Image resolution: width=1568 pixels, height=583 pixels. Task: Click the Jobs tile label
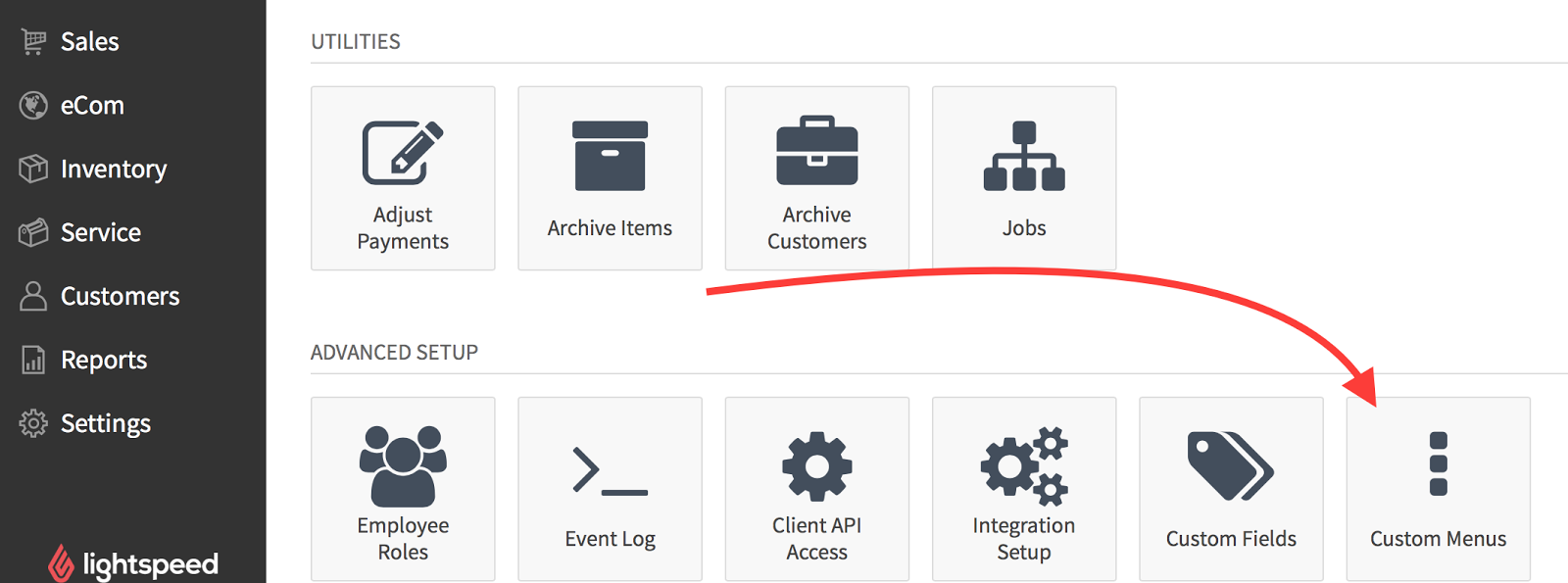tap(1024, 228)
